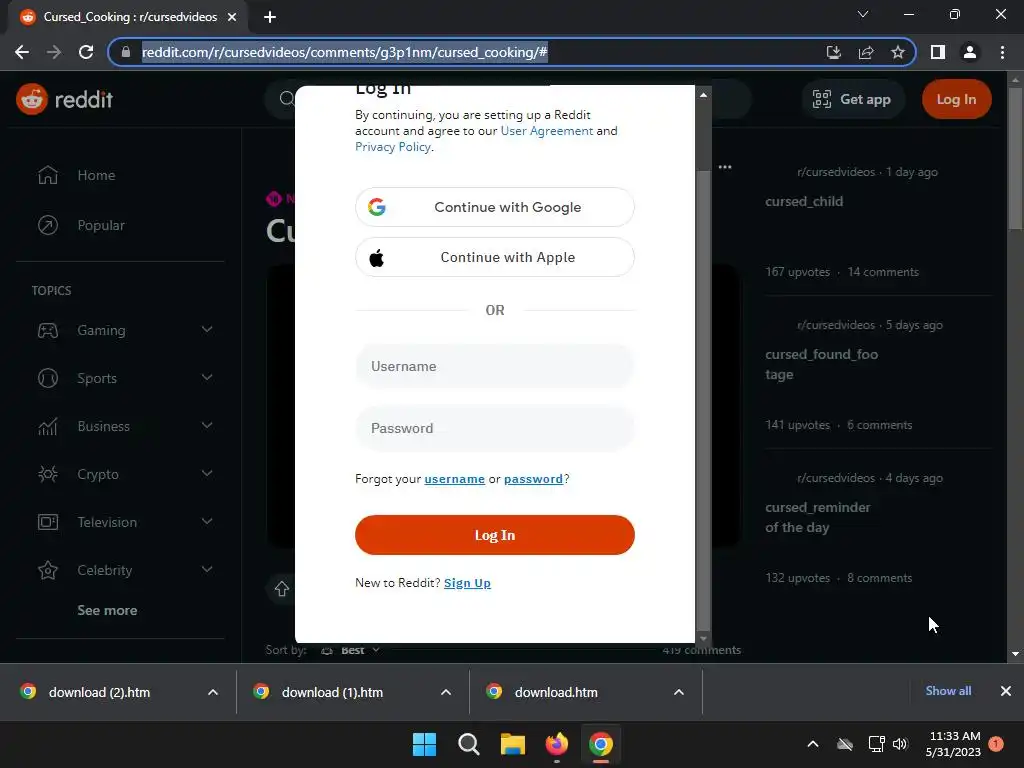Click the browser address bar URL
This screenshot has height=768, width=1024.
pos(345,52)
